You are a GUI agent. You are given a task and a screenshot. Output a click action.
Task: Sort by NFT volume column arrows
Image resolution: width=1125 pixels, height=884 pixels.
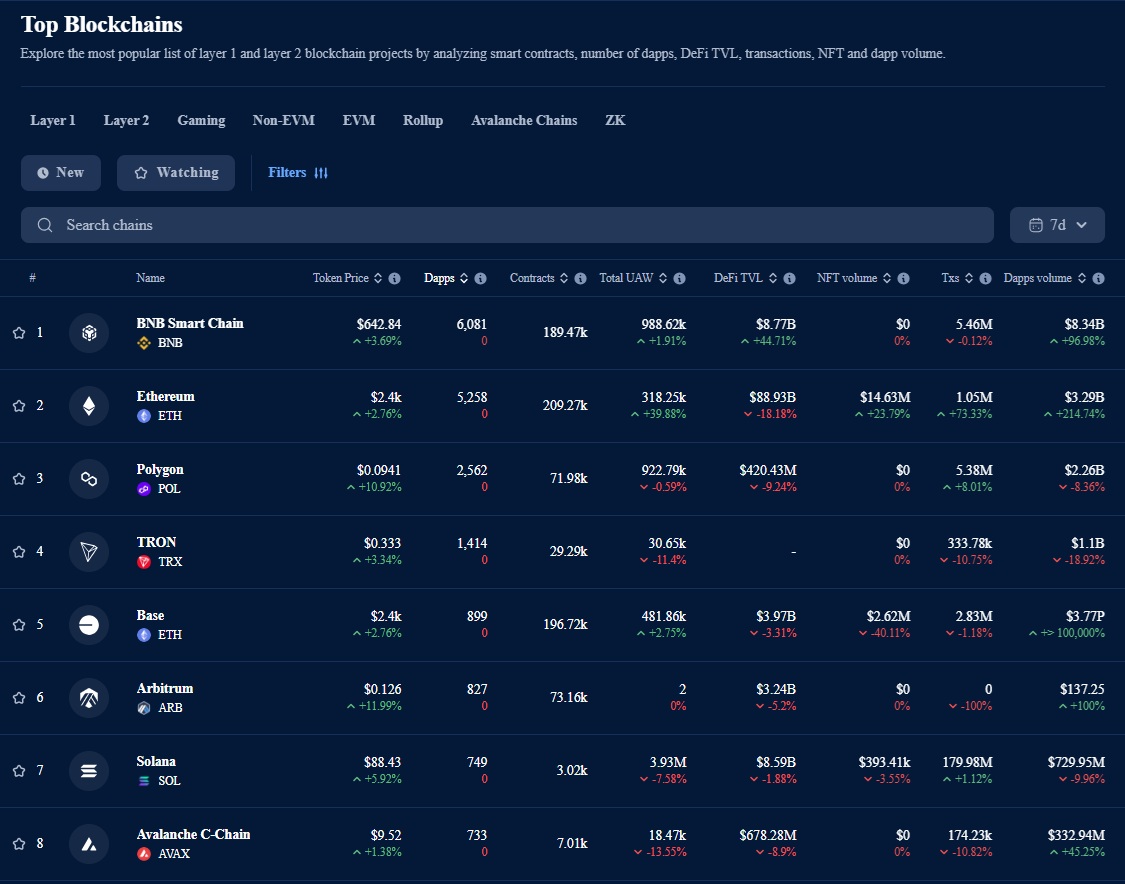(x=888, y=278)
